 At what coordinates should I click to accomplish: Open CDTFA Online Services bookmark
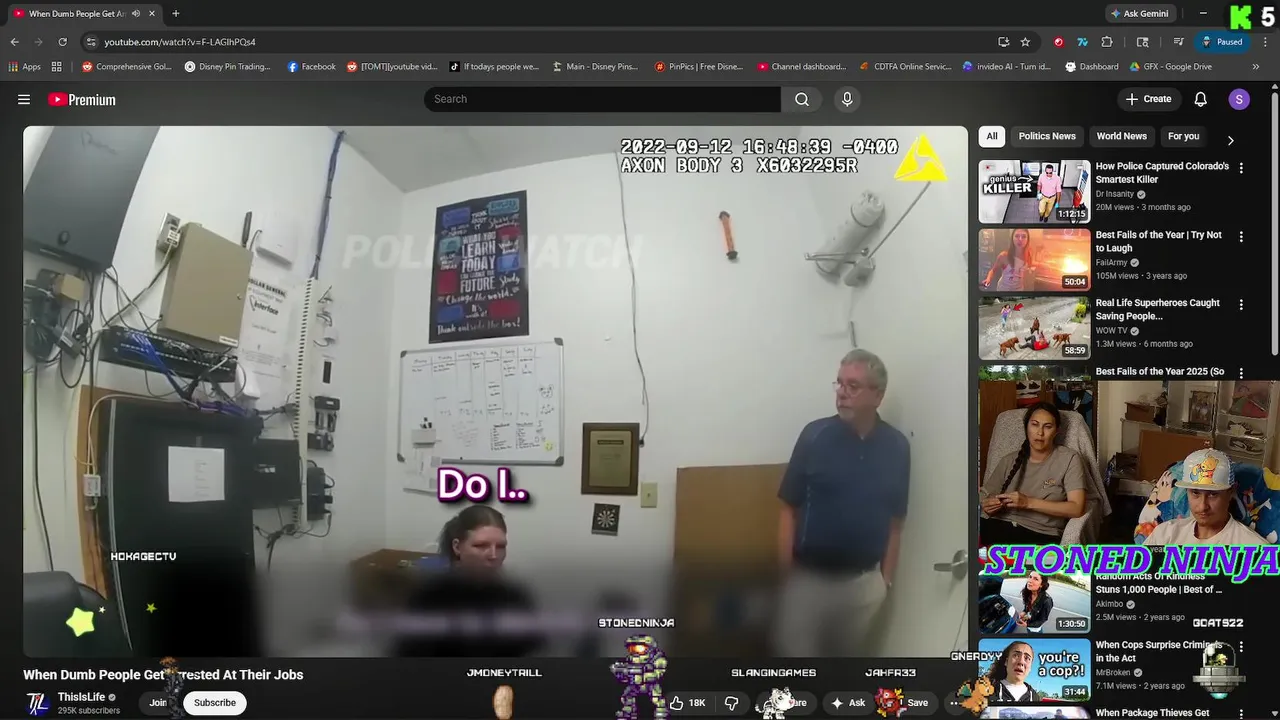(x=906, y=67)
